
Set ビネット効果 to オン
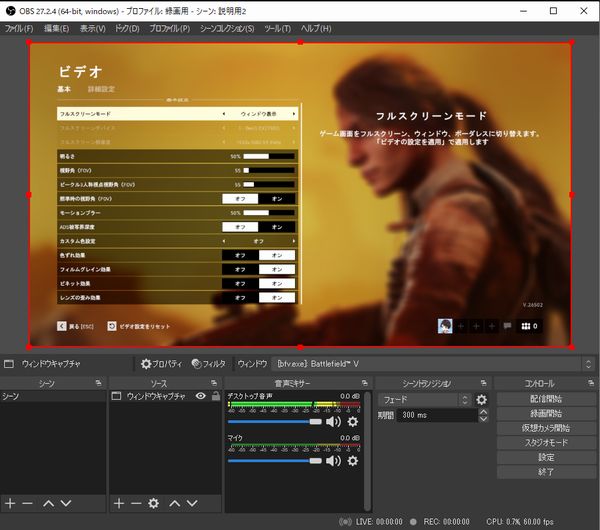pyautogui.click(x=277, y=284)
